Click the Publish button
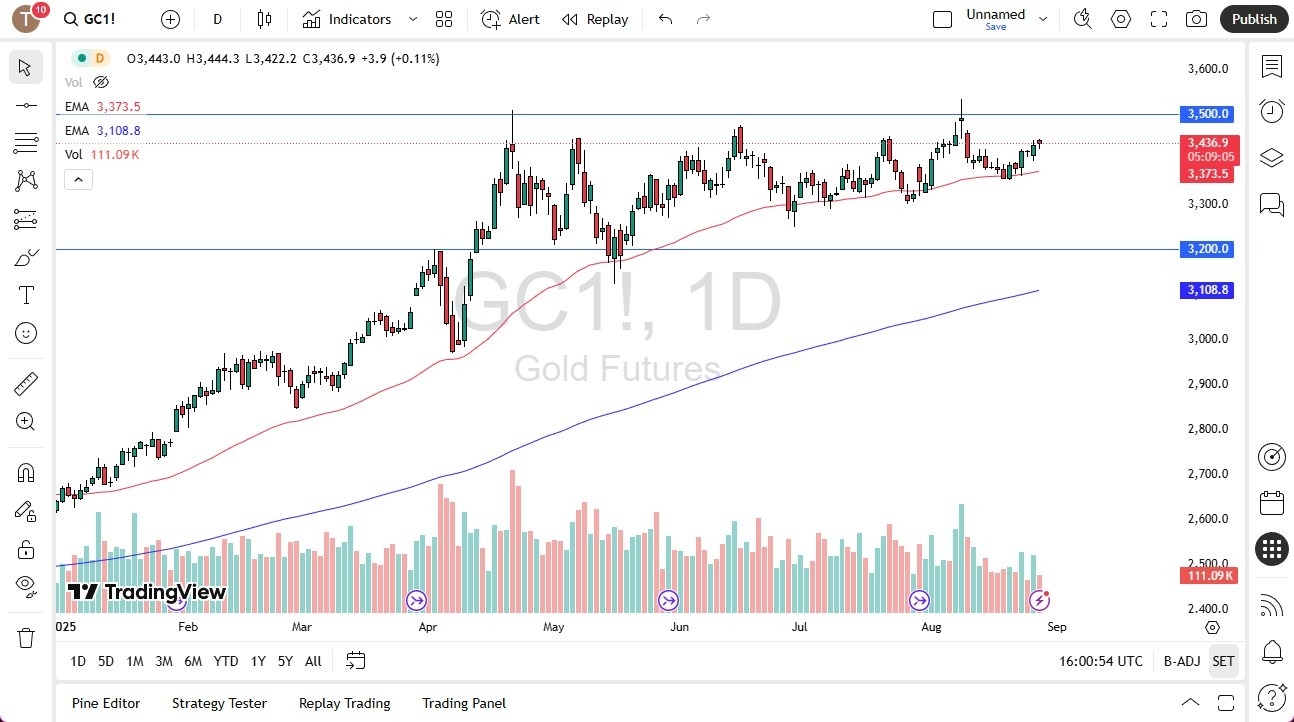This screenshot has width=1294, height=722. 1253,18
